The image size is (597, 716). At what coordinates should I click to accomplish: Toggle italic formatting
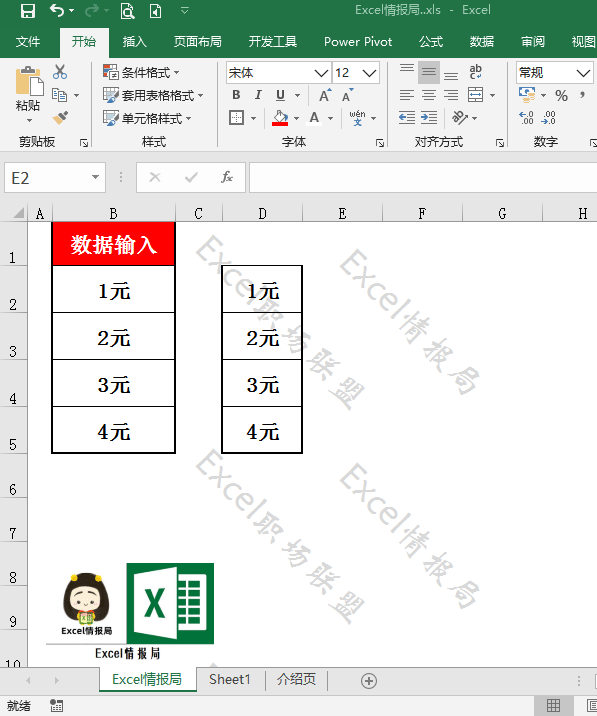(x=258, y=95)
